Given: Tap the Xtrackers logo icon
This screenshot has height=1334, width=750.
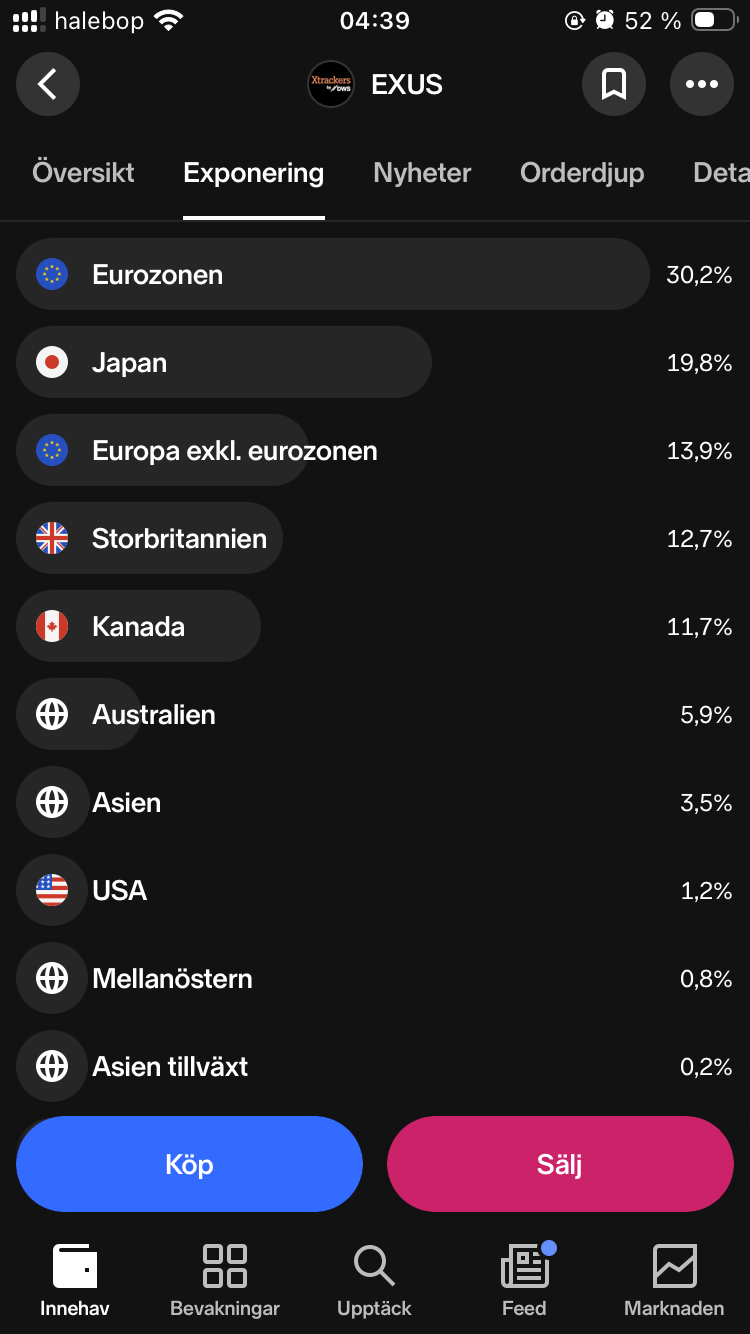Looking at the screenshot, I should [x=331, y=84].
